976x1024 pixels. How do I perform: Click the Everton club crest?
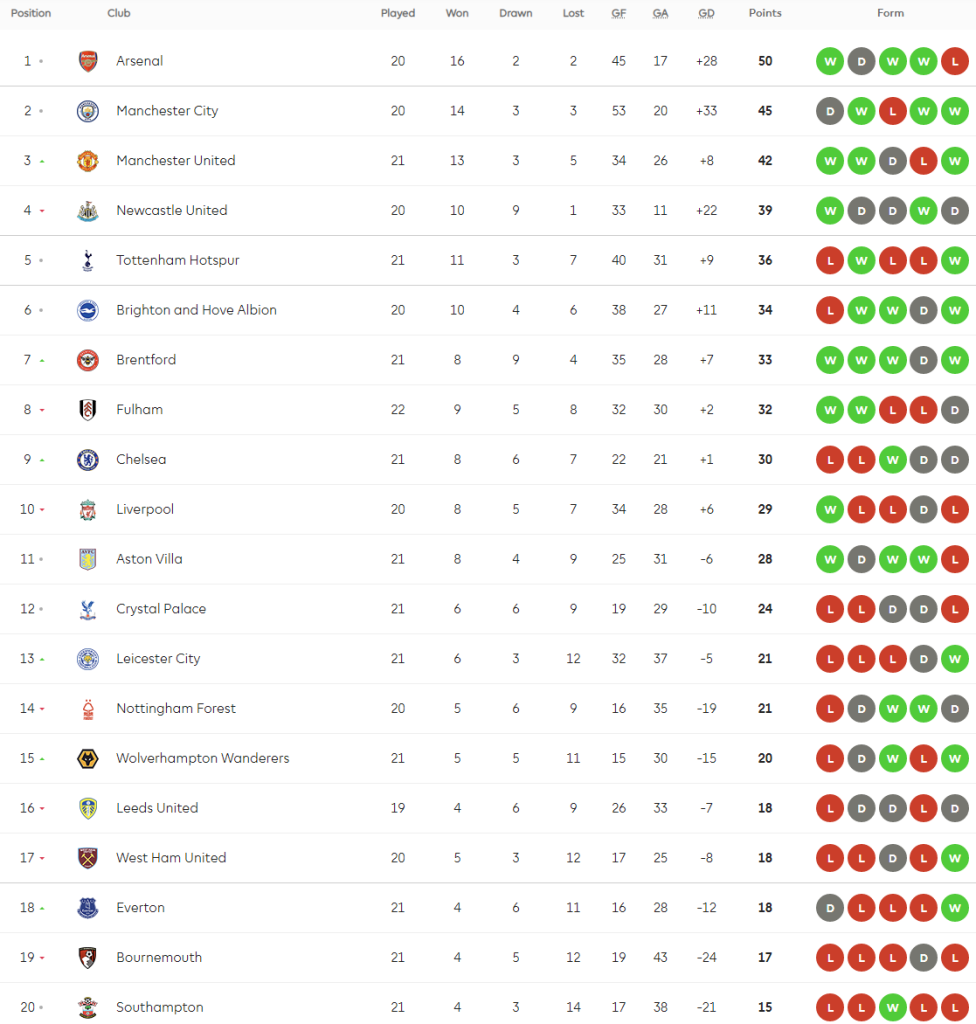coord(88,908)
